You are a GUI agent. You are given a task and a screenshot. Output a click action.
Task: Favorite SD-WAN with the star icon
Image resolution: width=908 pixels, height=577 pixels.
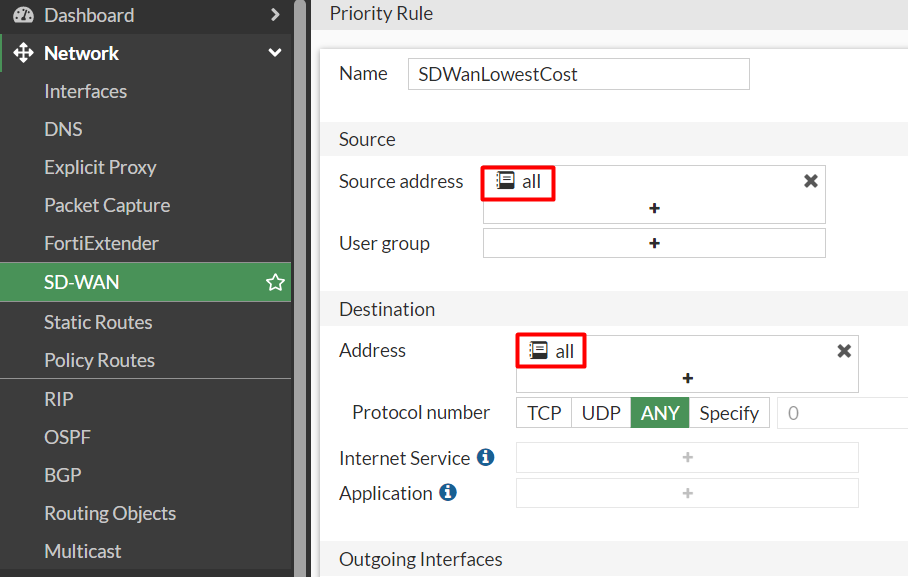tap(275, 282)
